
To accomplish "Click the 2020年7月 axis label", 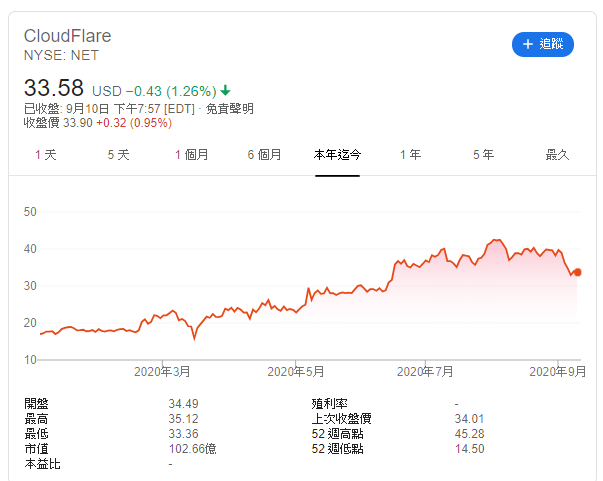I will click(425, 371).
